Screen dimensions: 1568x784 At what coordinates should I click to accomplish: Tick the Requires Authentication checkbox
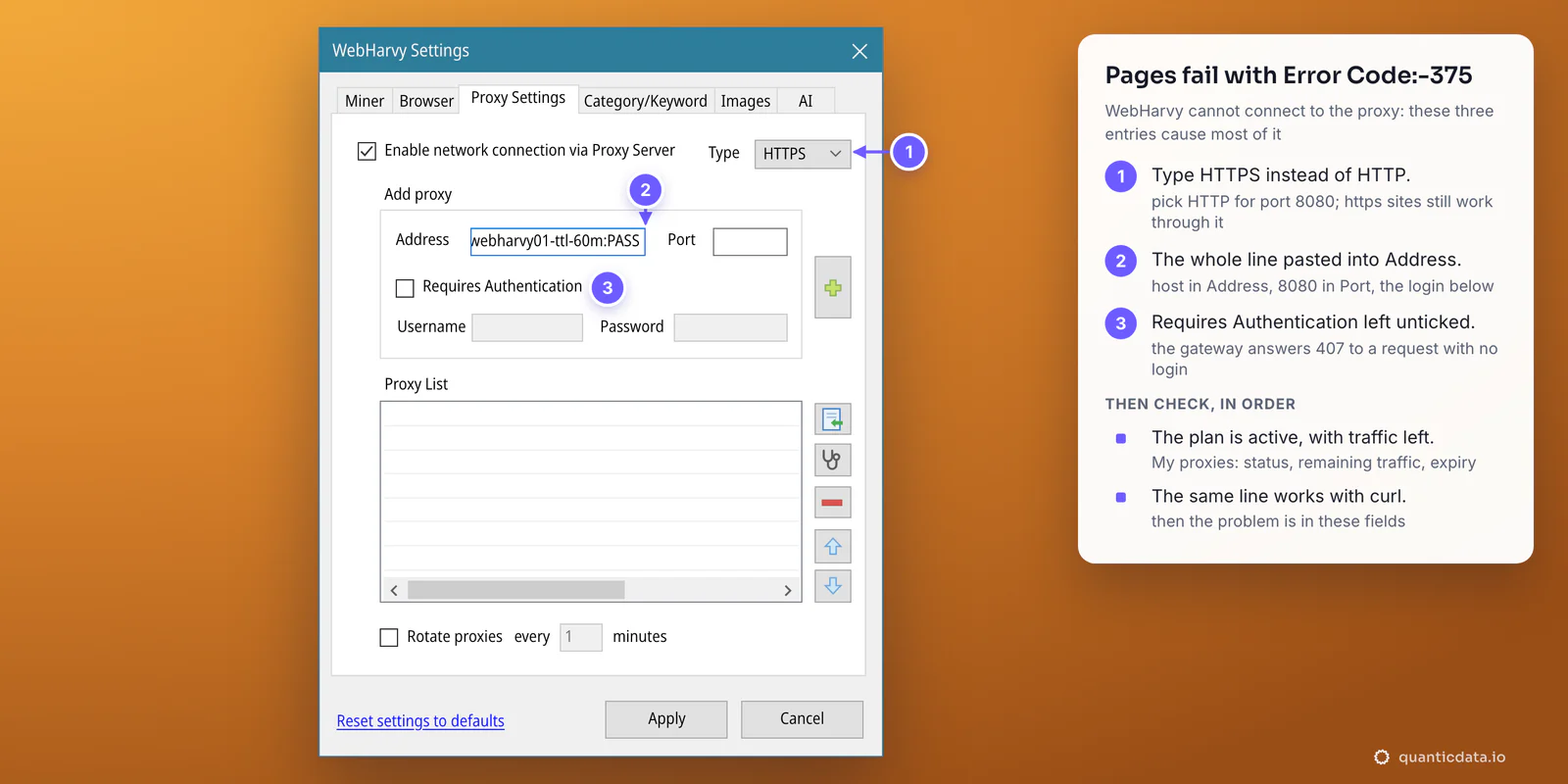tap(405, 287)
